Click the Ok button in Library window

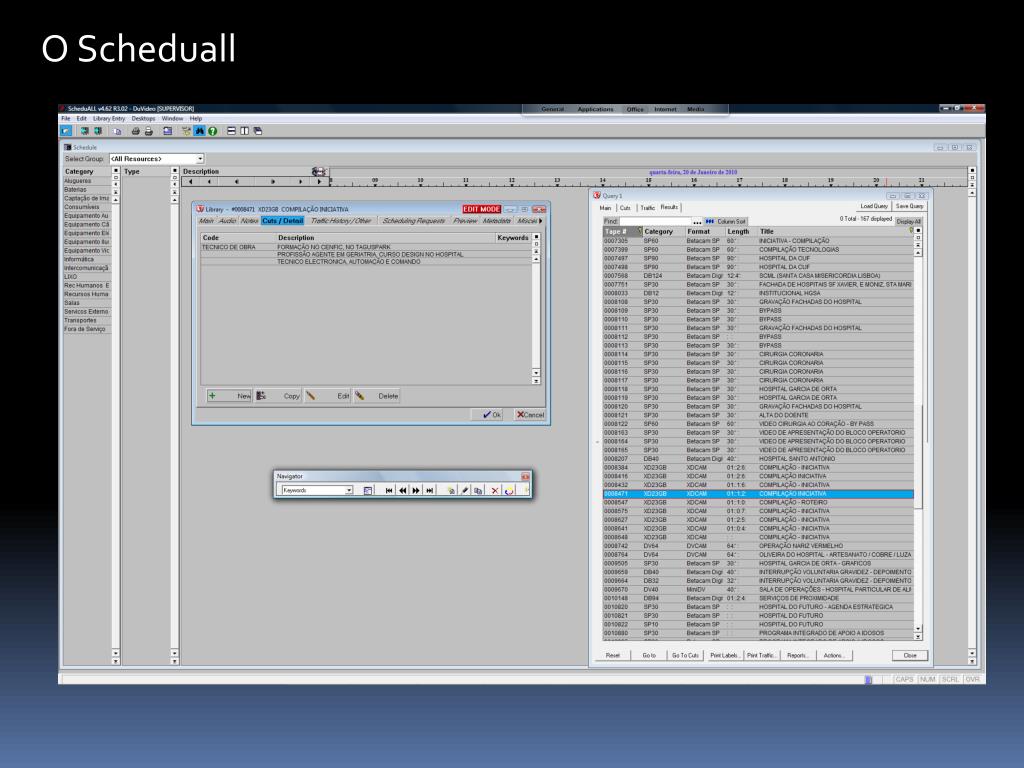(x=487, y=415)
